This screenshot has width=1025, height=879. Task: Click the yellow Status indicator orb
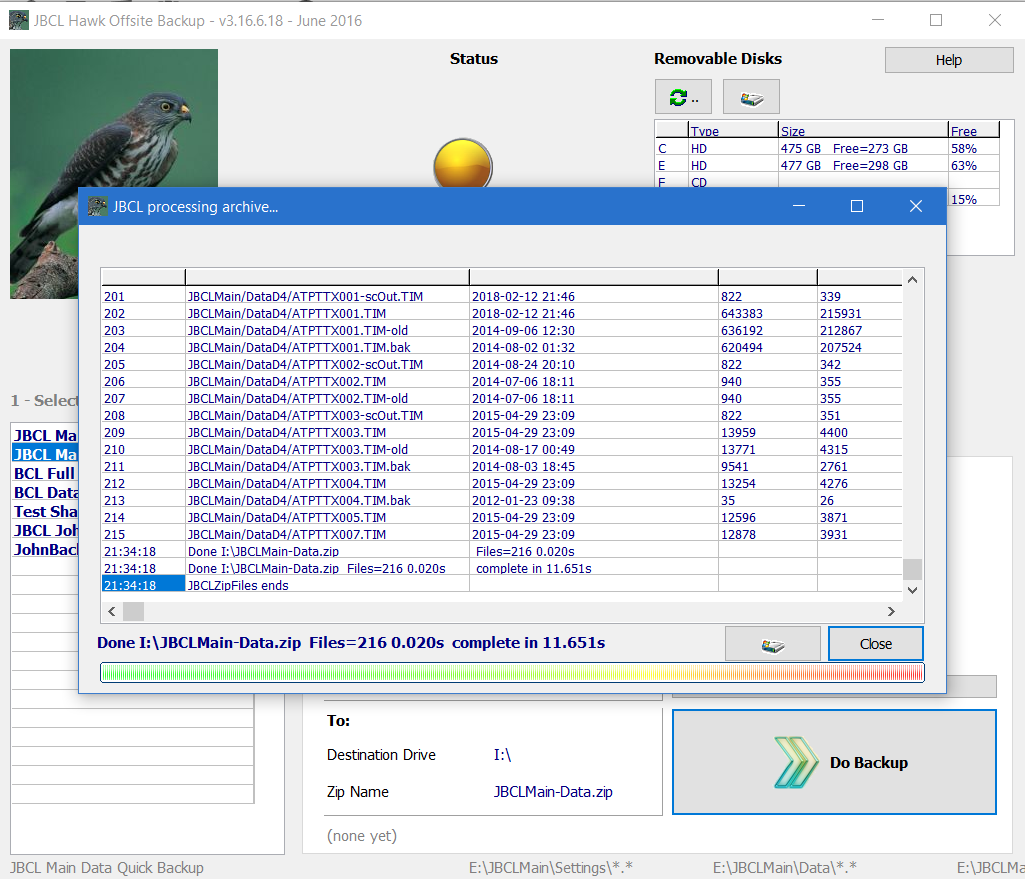click(462, 165)
